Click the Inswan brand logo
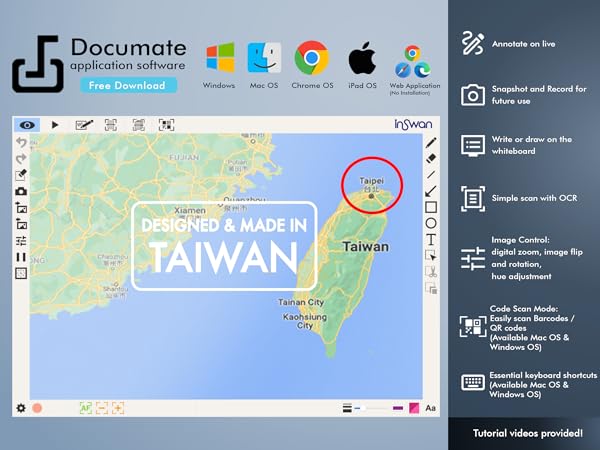 413,124
